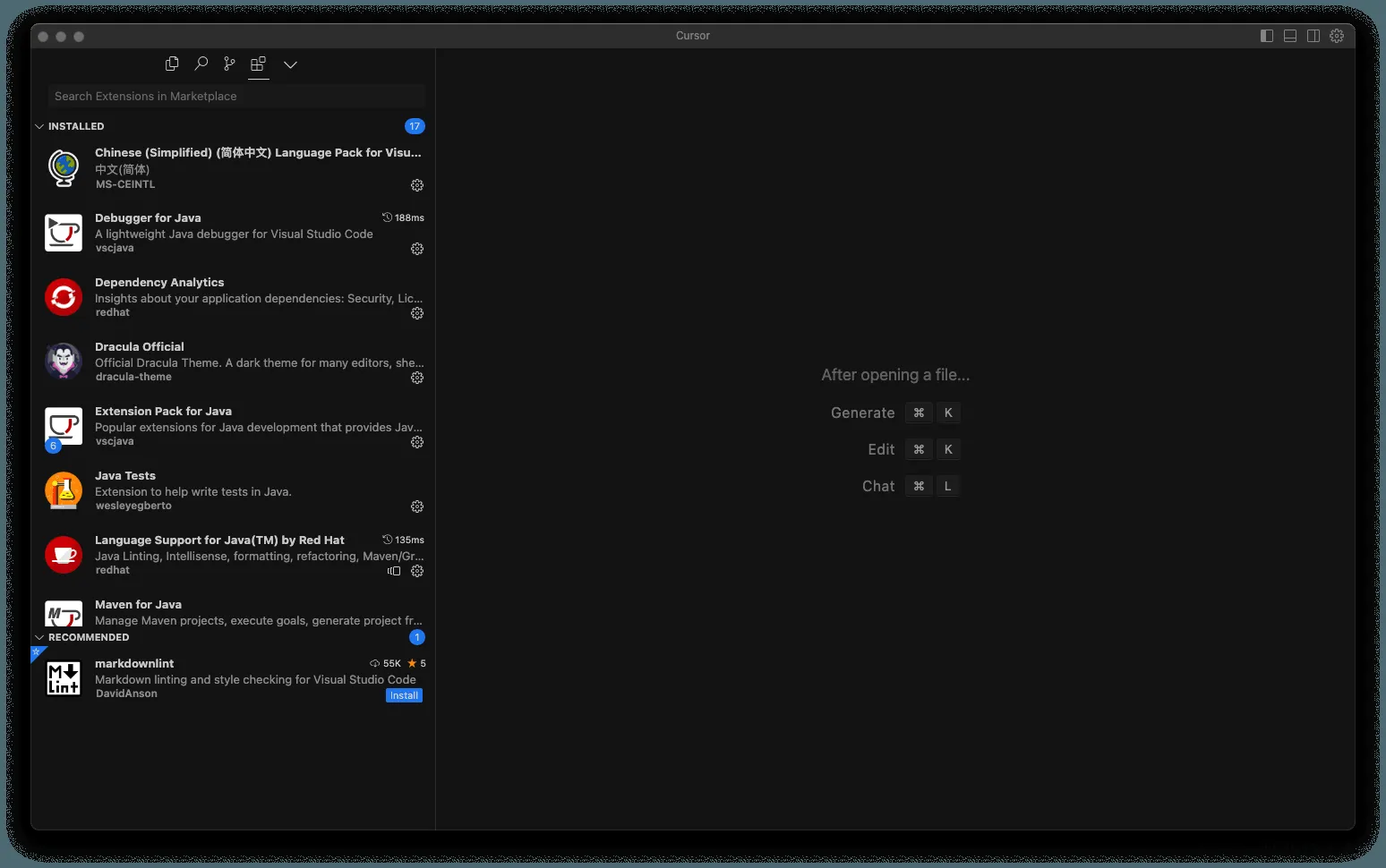The image size is (1386, 868).
Task: Open manage gear for Debugger for Java
Action: coord(417,249)
